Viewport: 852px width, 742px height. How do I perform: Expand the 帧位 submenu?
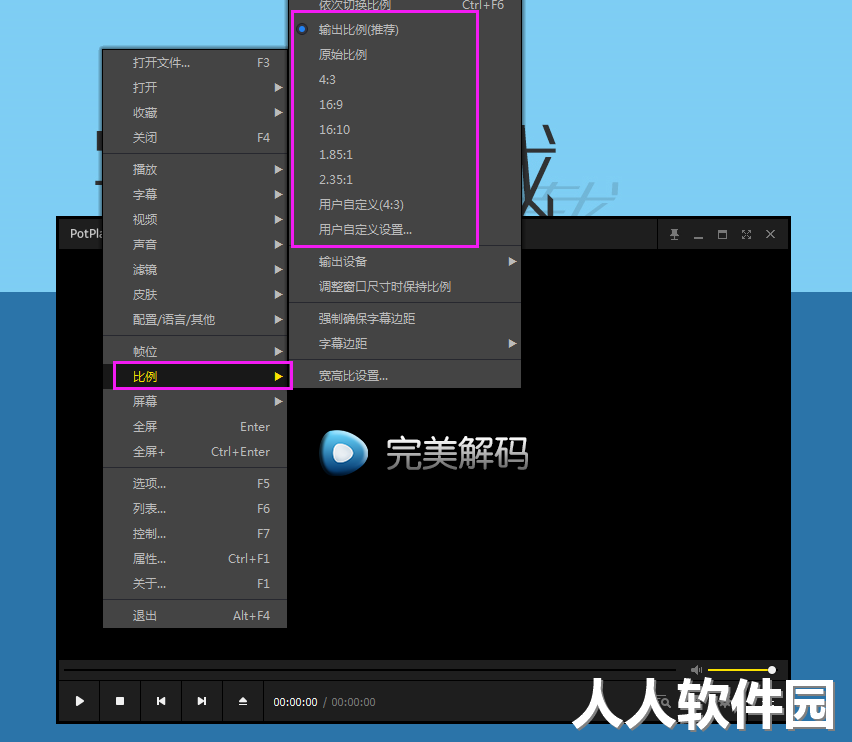195,351
